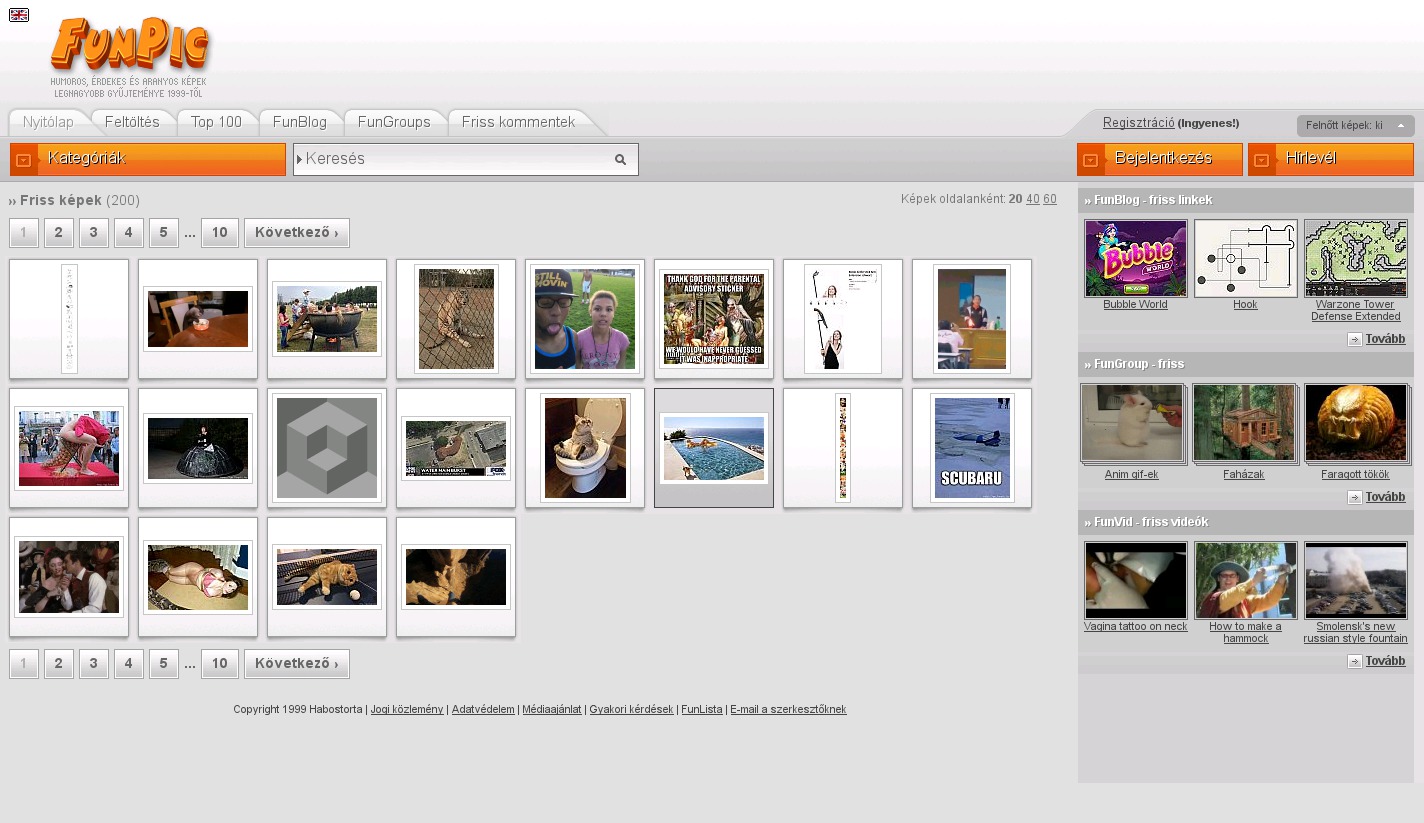Expand the Hírlevél newsletter dropdown
1424x823 pixels.
[1330, 159]
